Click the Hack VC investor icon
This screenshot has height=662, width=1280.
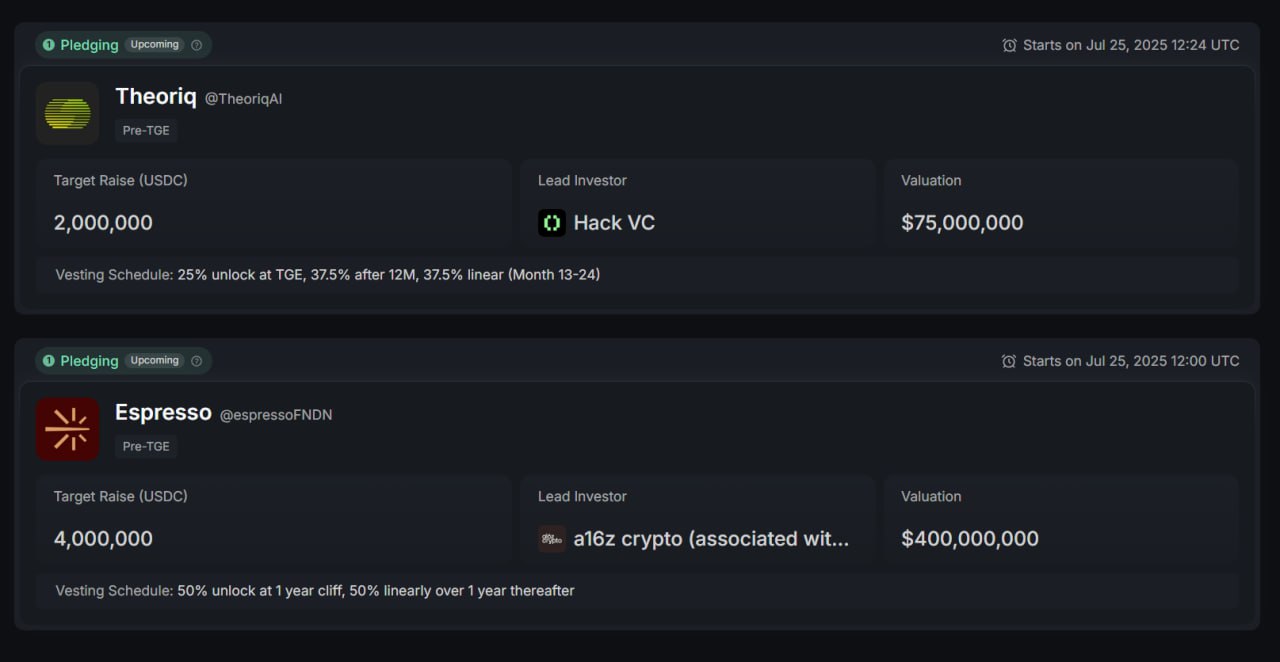pos(552,223)
